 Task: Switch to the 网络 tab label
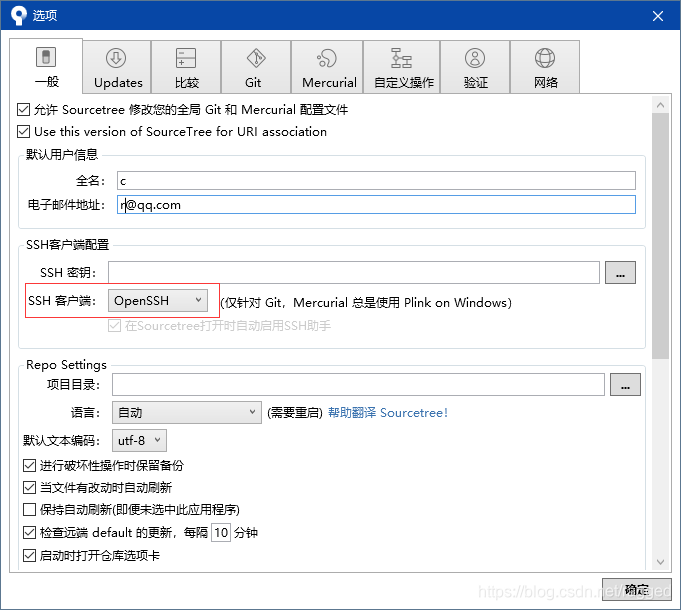(546, 82)
